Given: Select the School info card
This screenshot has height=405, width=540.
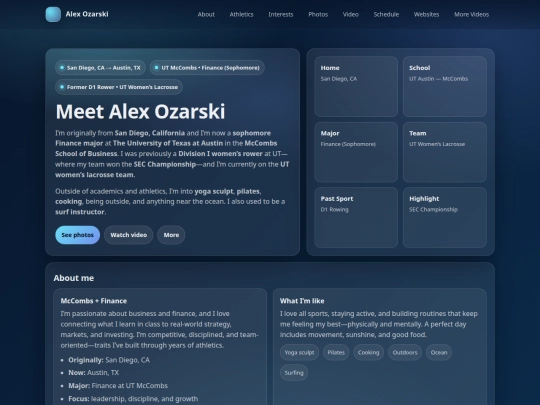Looking at the screenshot, I should pos(445,86).
